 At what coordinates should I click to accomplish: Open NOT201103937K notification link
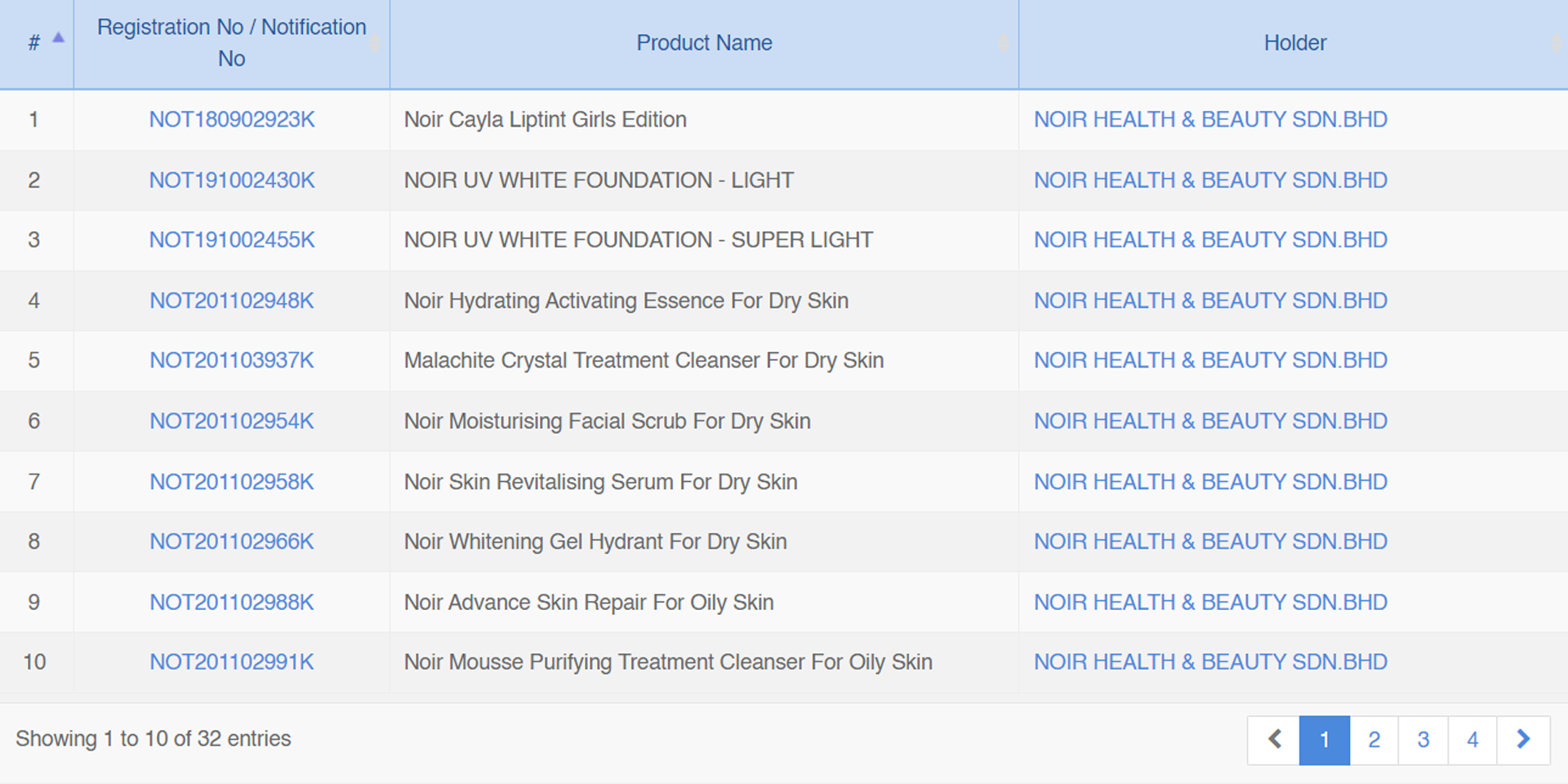pyautogui.click(x=232, y=360)
